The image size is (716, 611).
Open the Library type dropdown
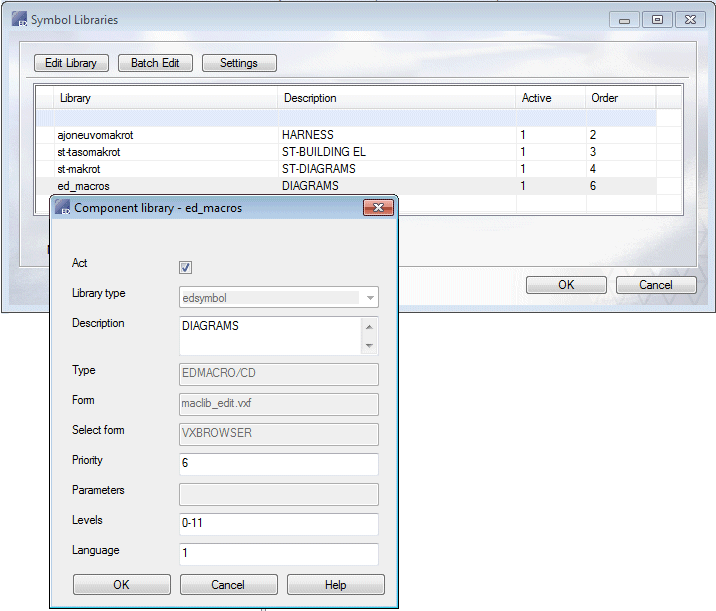click(x=370, y=297)
